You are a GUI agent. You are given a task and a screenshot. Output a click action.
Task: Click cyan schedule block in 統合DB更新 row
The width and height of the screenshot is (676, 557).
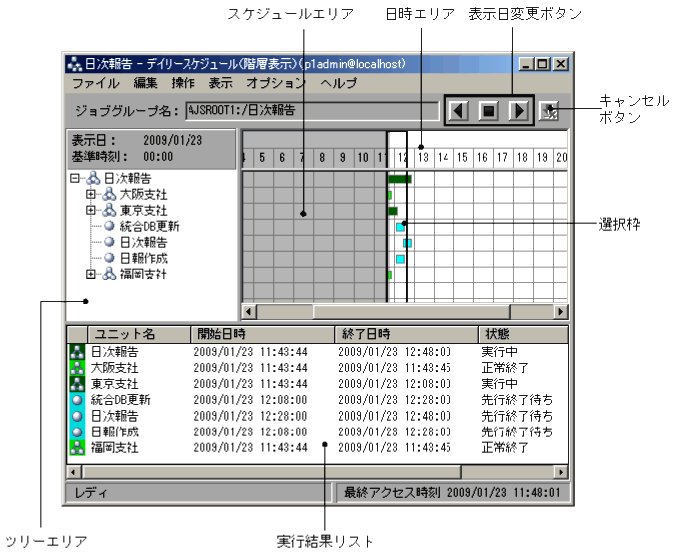[401, 227]
